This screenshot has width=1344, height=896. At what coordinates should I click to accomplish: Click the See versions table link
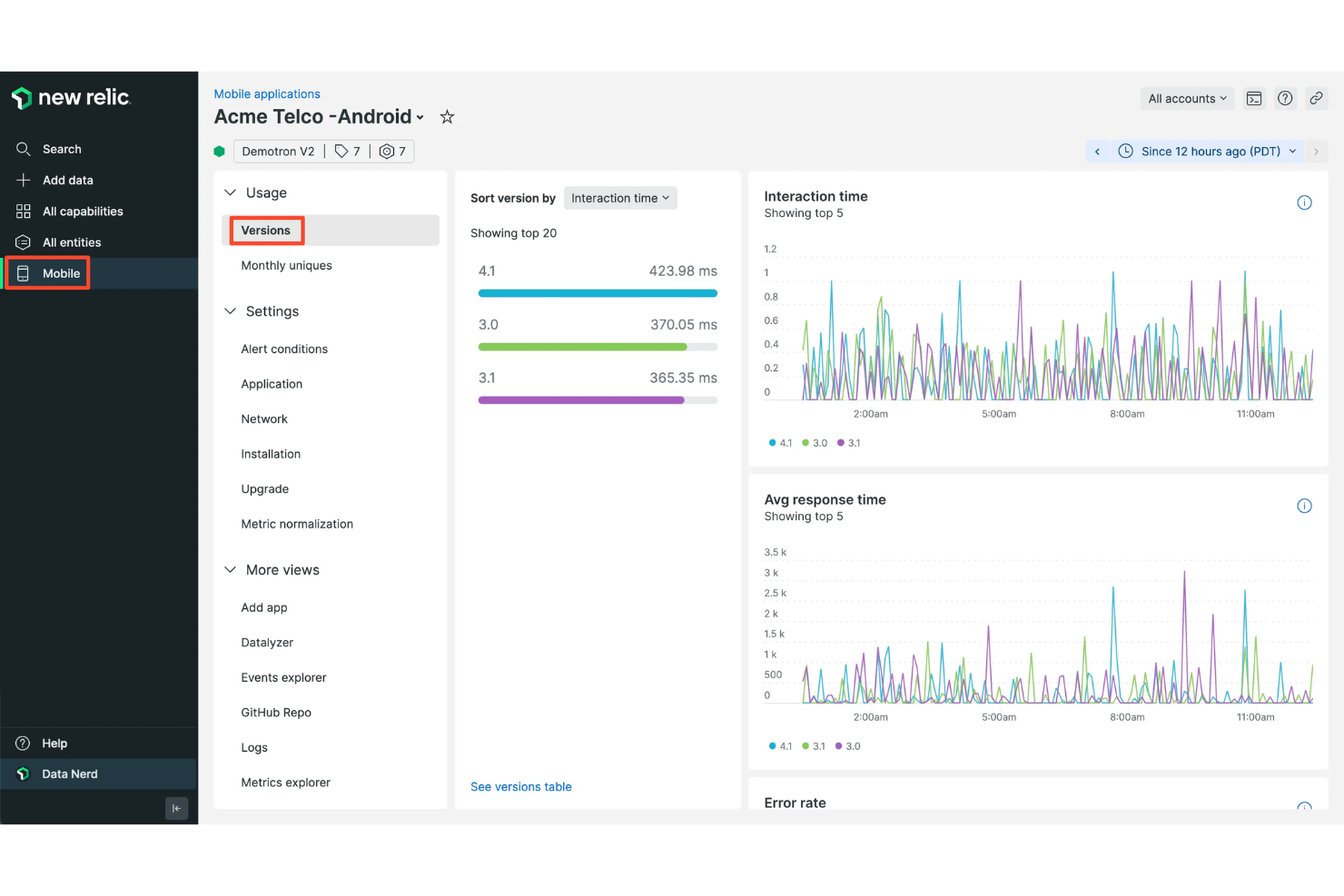[x=520, y=786]
